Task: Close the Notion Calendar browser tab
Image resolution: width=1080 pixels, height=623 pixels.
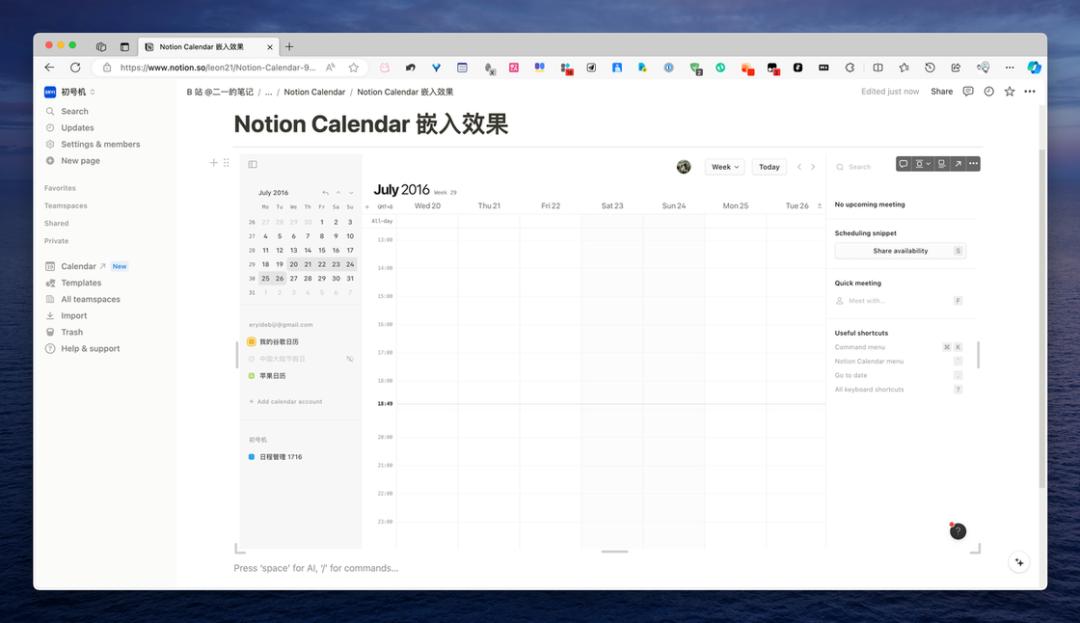Action: (269, 47)
